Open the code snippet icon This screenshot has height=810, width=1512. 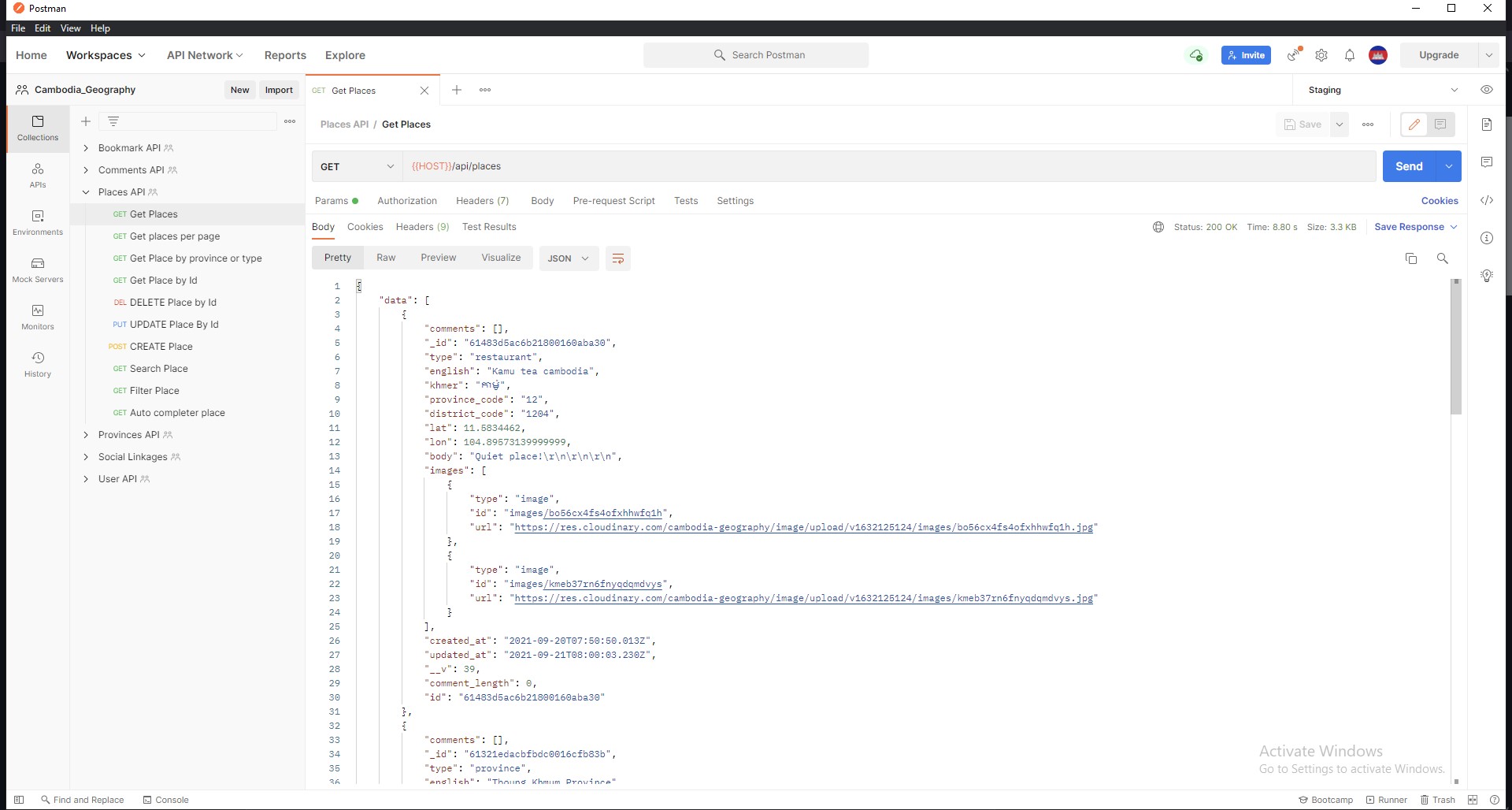point(1487,200)
